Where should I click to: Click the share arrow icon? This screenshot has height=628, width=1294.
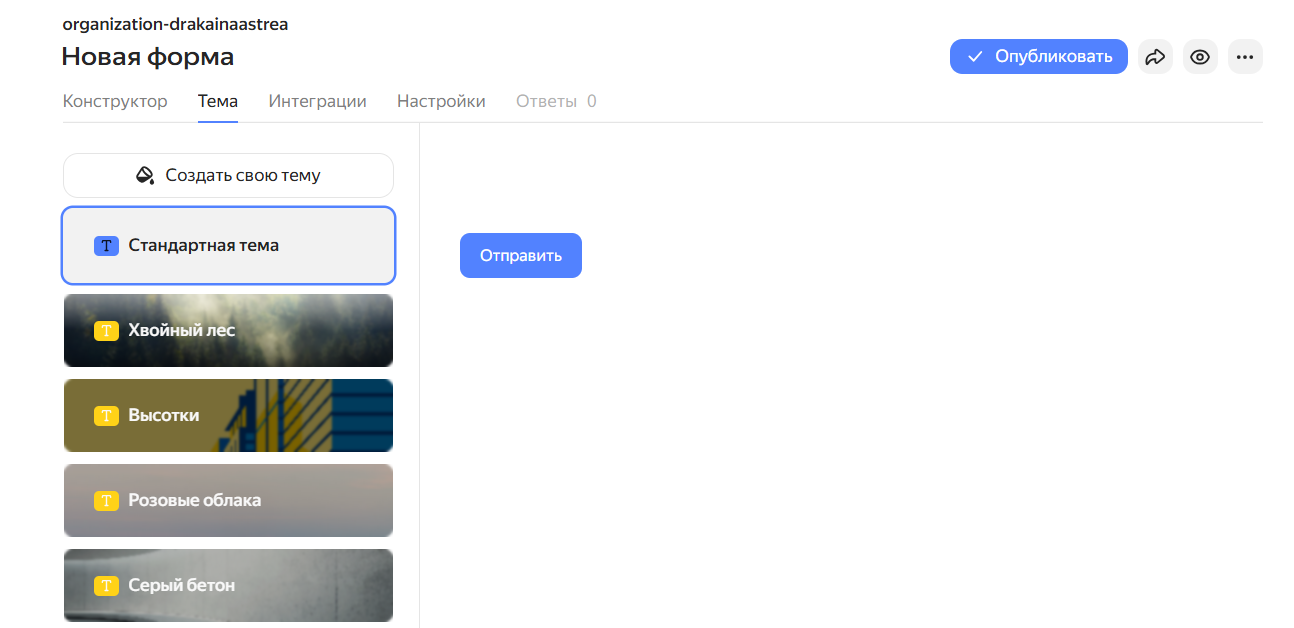[1155, 57]
